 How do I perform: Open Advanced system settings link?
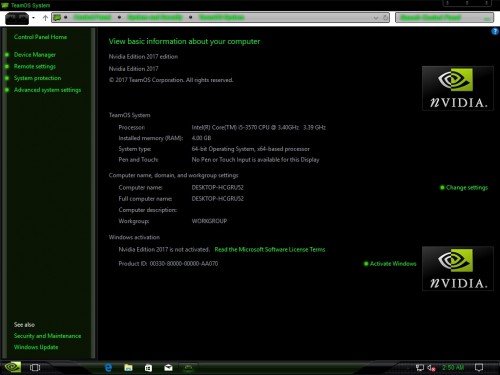tap(47, 90)
